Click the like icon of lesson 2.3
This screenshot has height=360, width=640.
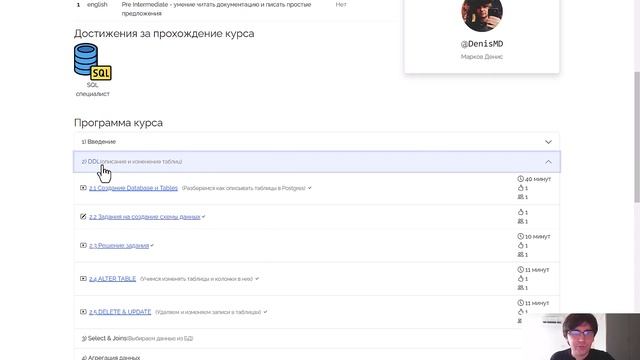[520, 245]
